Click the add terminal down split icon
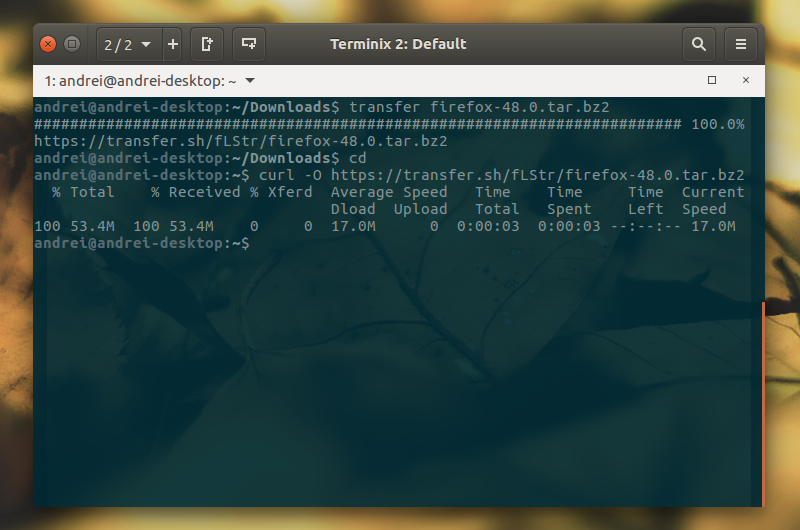 248,44
